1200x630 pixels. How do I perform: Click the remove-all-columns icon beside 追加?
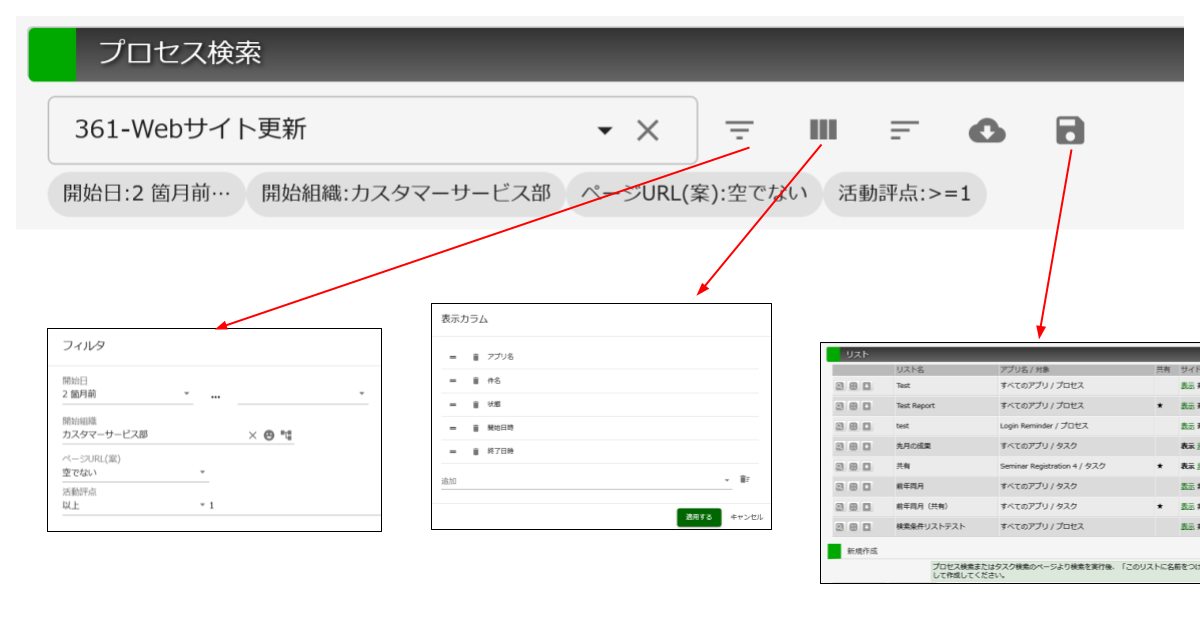tap(744, 480)
